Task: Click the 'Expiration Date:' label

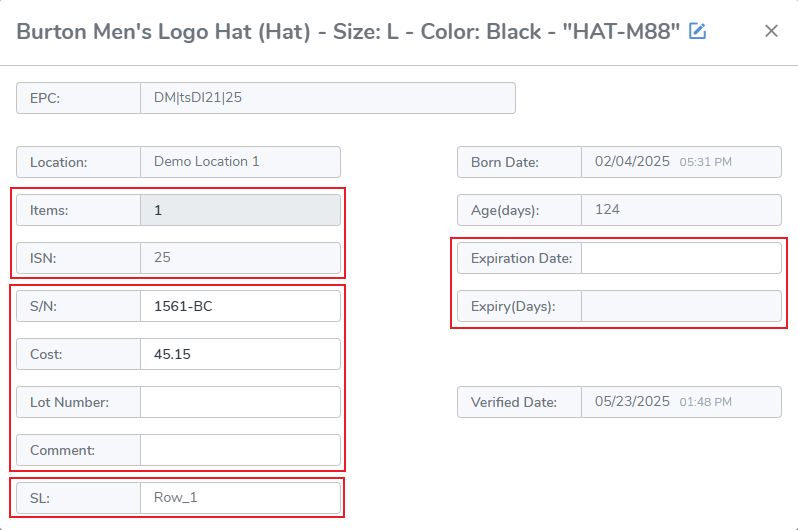Action: coord(521,258)
